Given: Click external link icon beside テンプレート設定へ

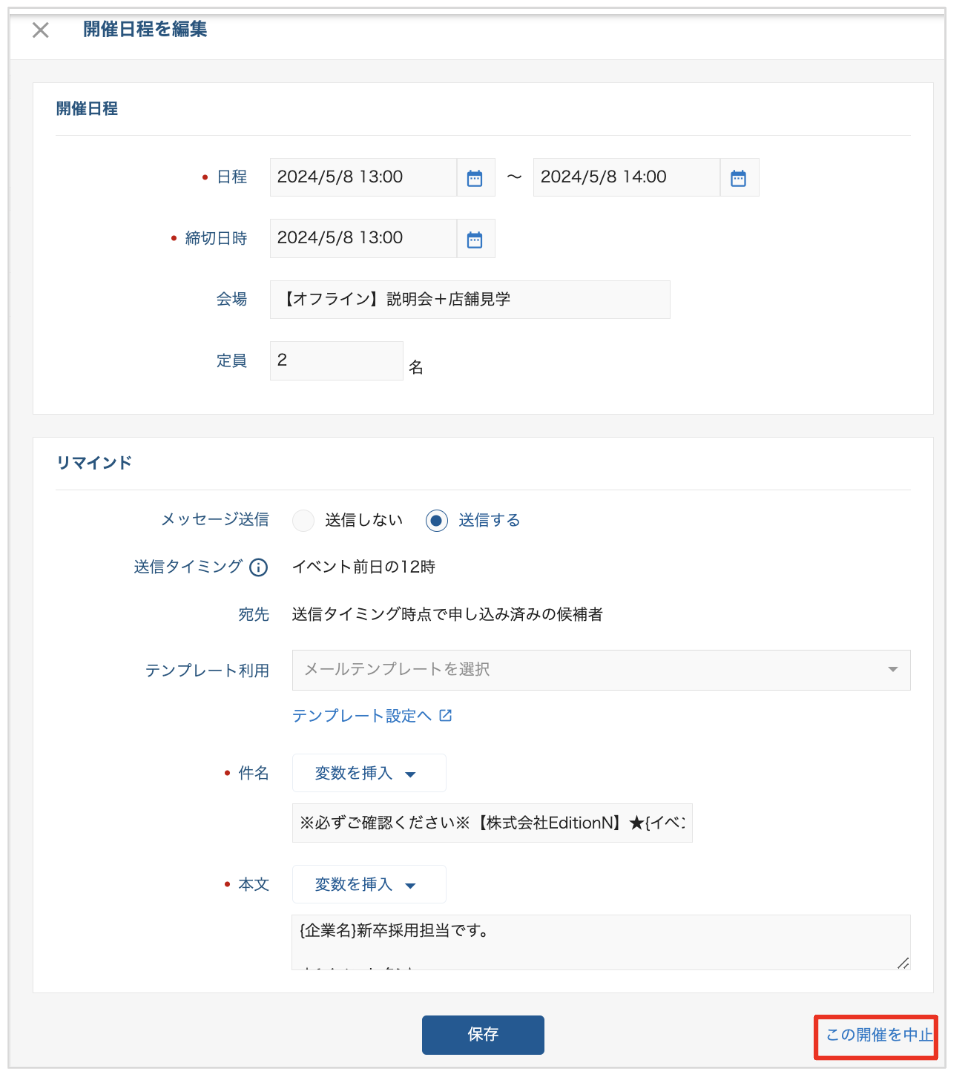Looking at the screenshot, I should click(x=446, y=716).
